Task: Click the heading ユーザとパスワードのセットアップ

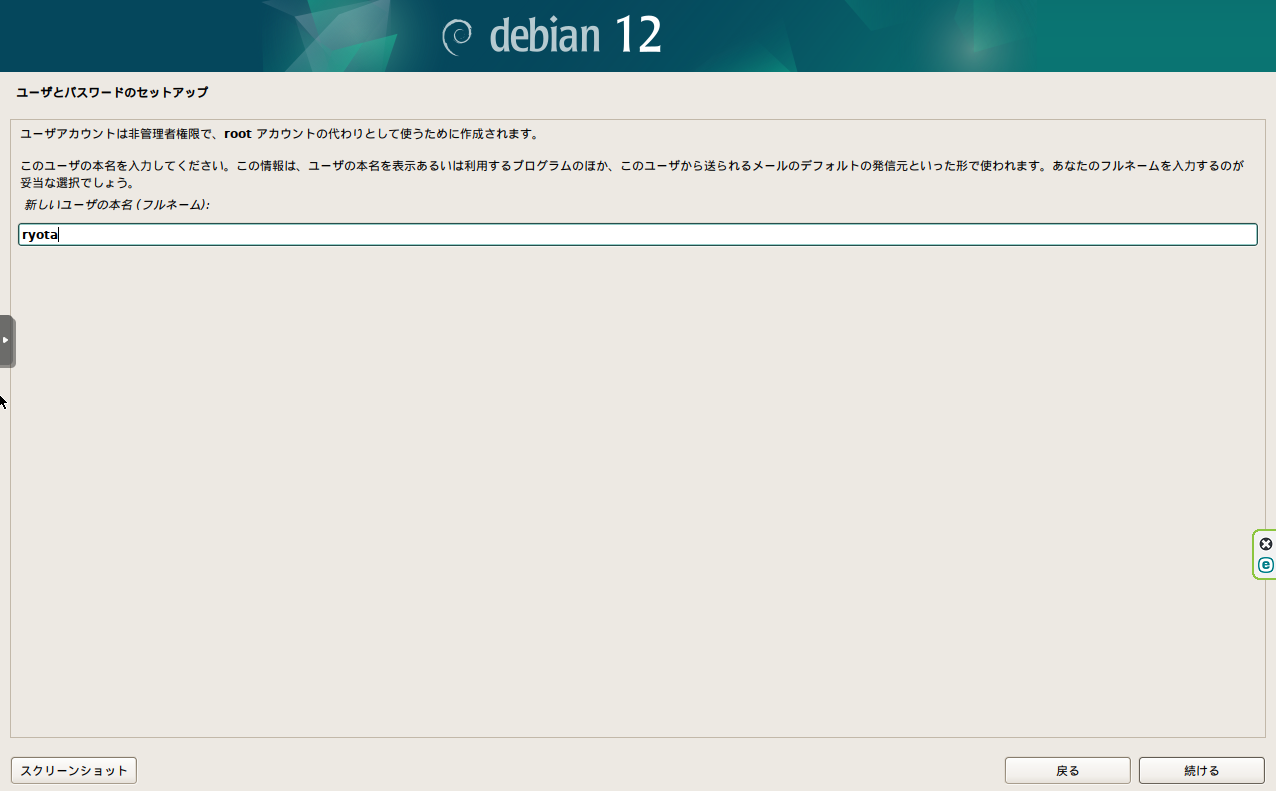Action: (x=110, y=92)
